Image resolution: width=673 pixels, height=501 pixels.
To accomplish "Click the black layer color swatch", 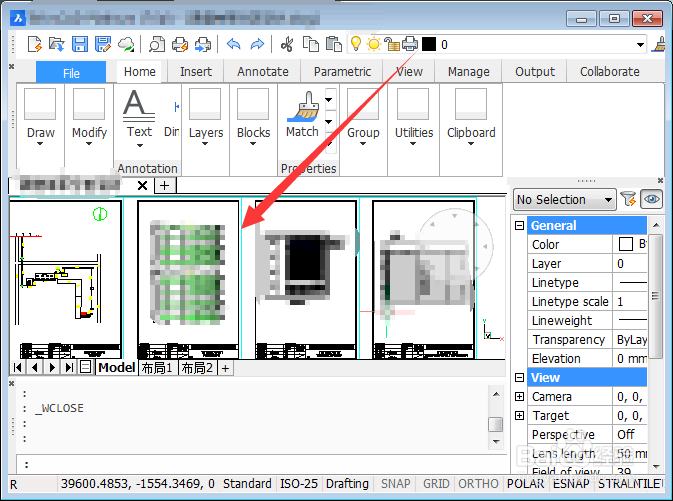I will (429, 44).
